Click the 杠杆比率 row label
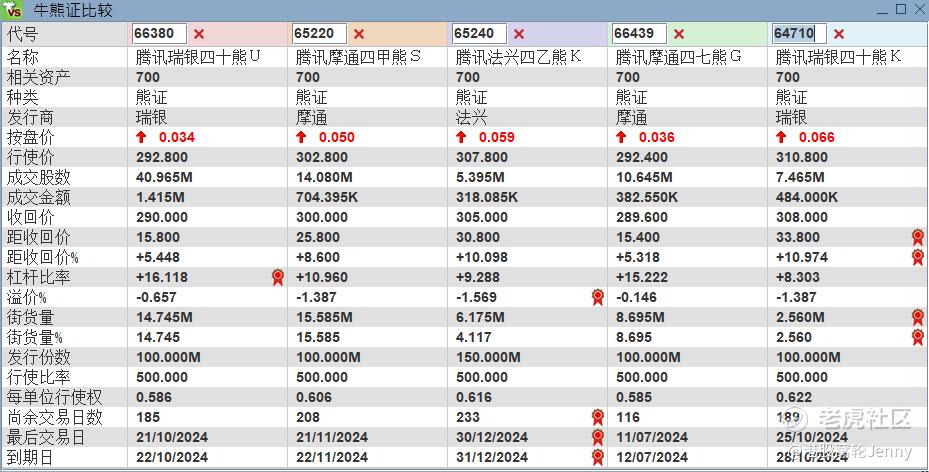929x472 pixels. (x=39, y=277)
